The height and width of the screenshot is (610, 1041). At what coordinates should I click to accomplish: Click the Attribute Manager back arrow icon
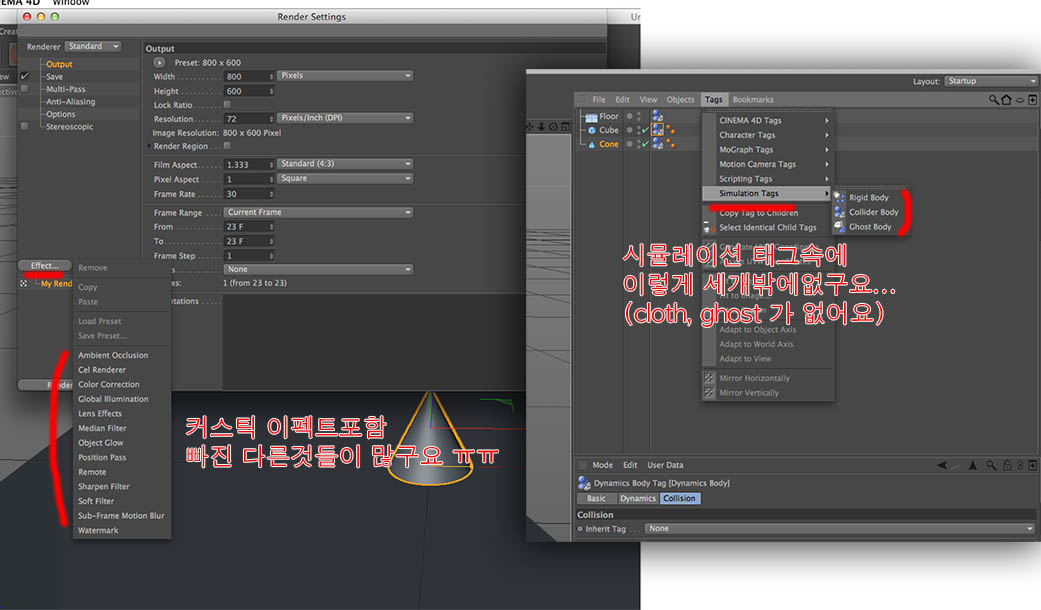tap(942, 465)
